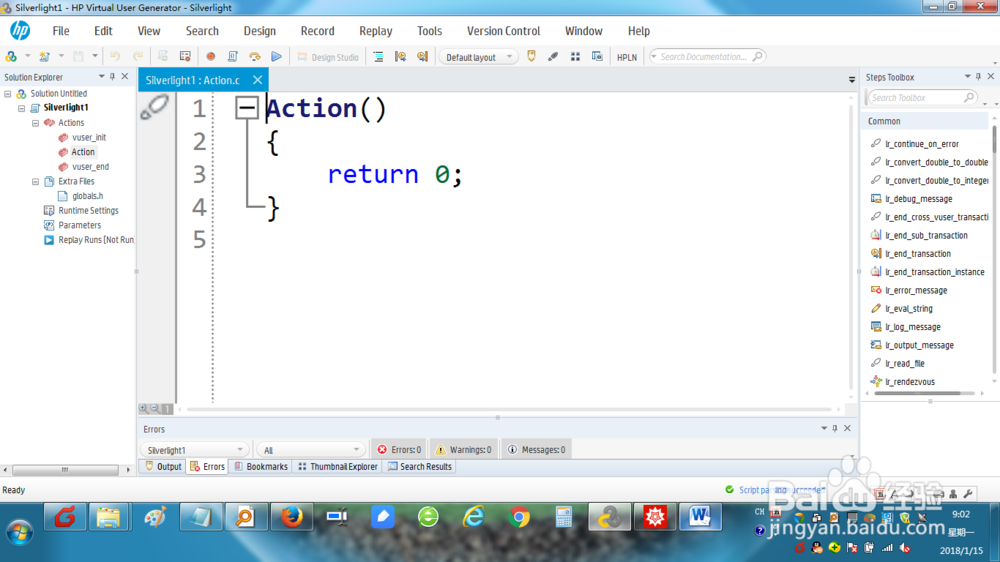Open Runtime Settings in Solution Explorer
Screen dimensions: 1000x562
click(x=88, y=211)
